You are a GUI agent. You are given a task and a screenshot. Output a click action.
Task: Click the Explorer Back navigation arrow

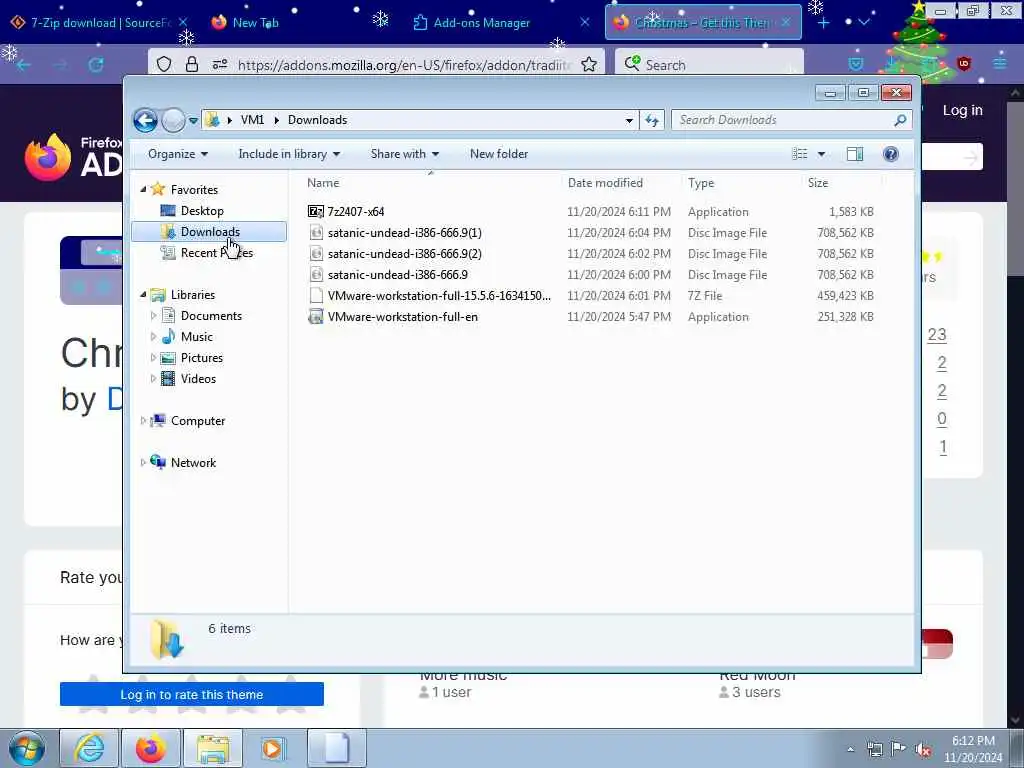pos(145,120)
